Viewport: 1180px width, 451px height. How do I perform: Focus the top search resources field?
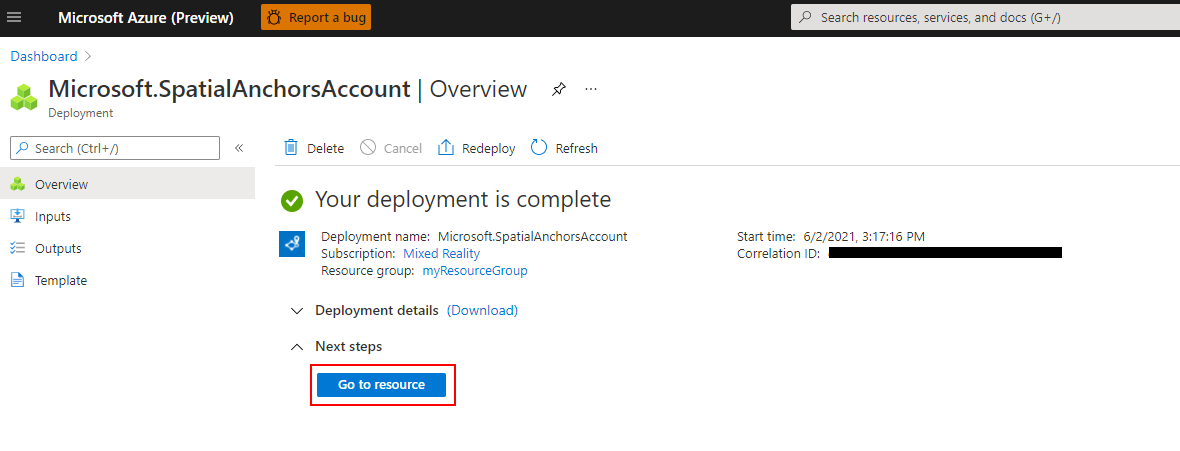click(x=985, y=17)
